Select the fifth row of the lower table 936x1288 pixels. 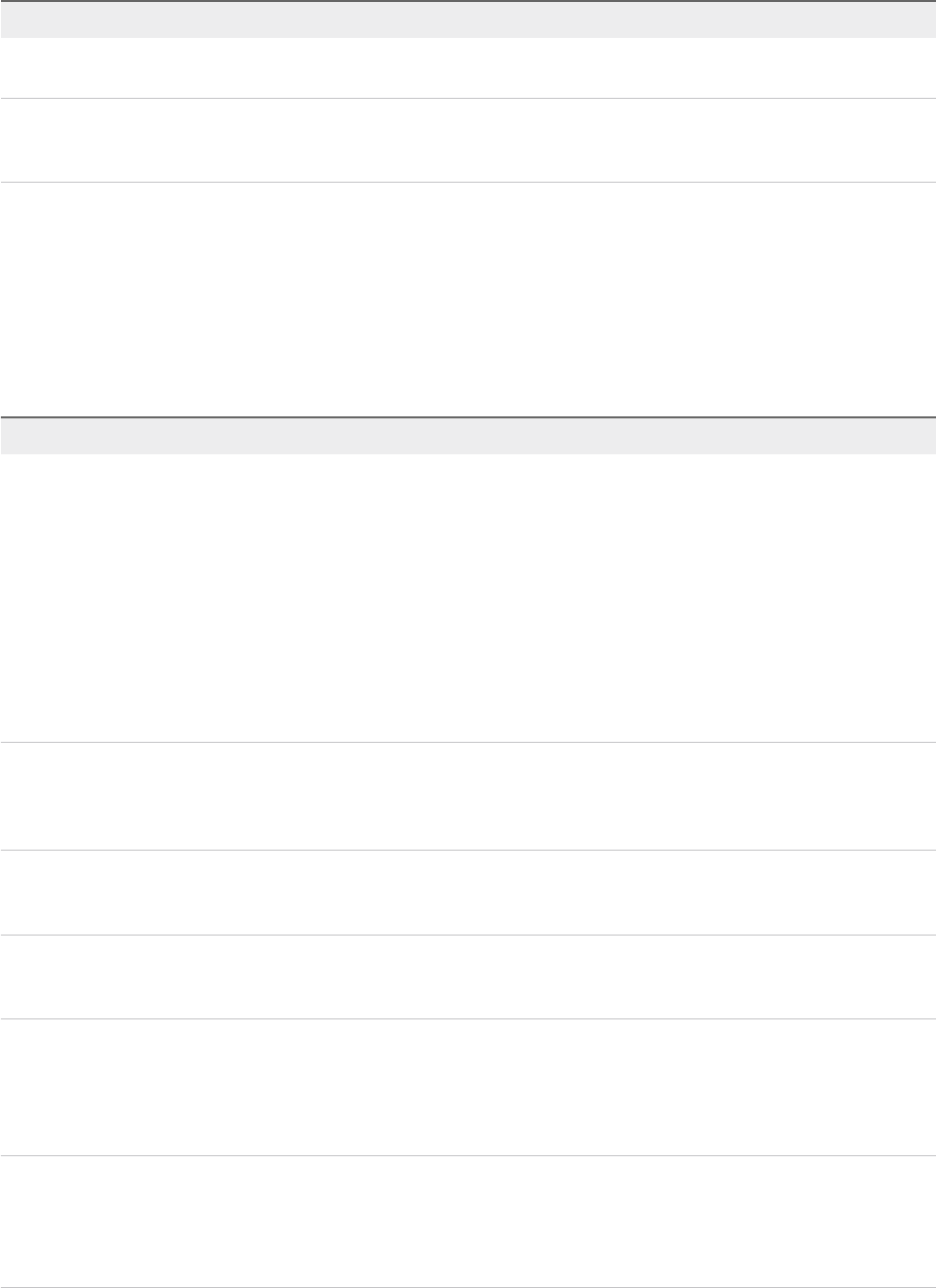pyautogui.click(x=468, y=1087)
